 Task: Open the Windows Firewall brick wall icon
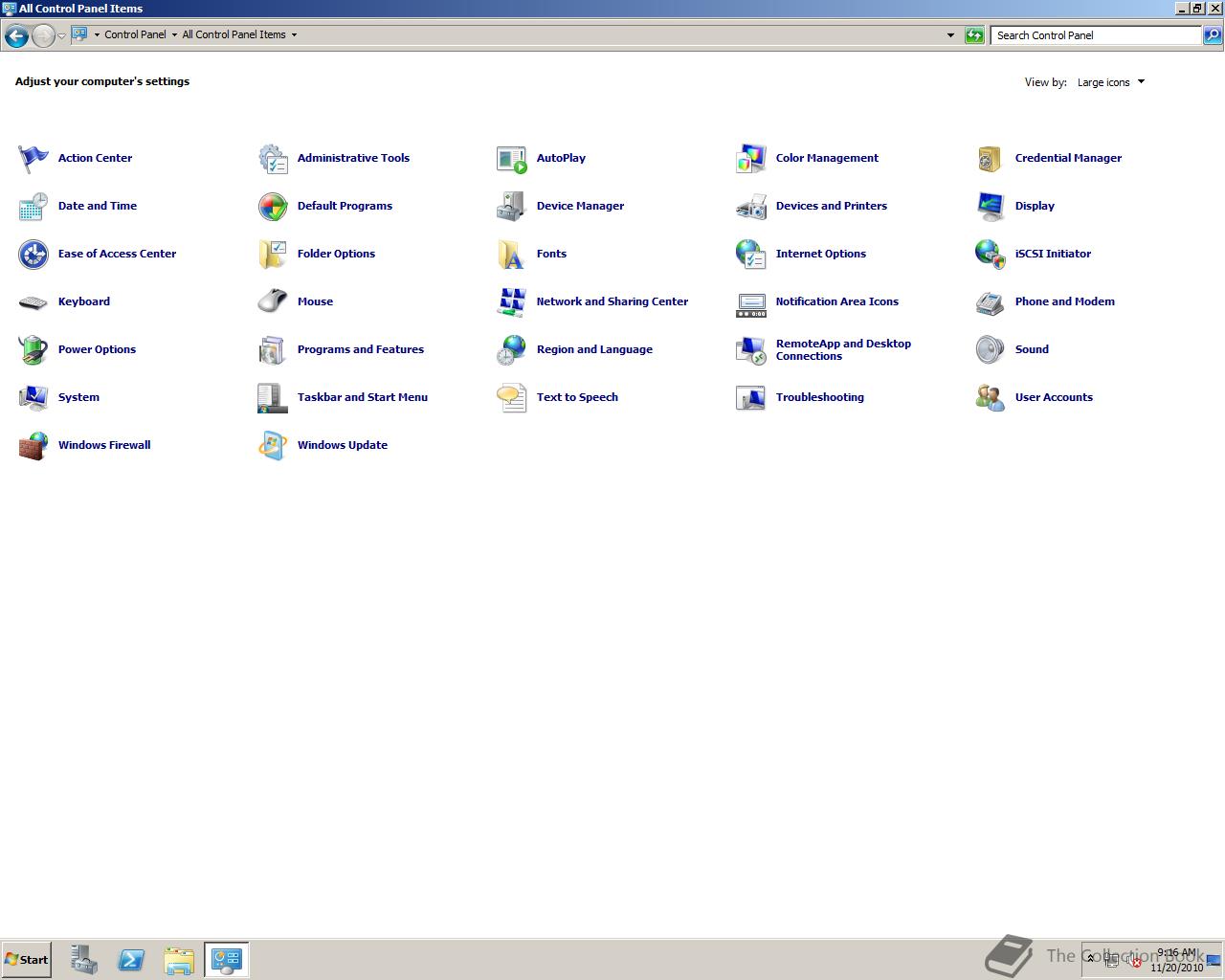click(x=33, y=445)
